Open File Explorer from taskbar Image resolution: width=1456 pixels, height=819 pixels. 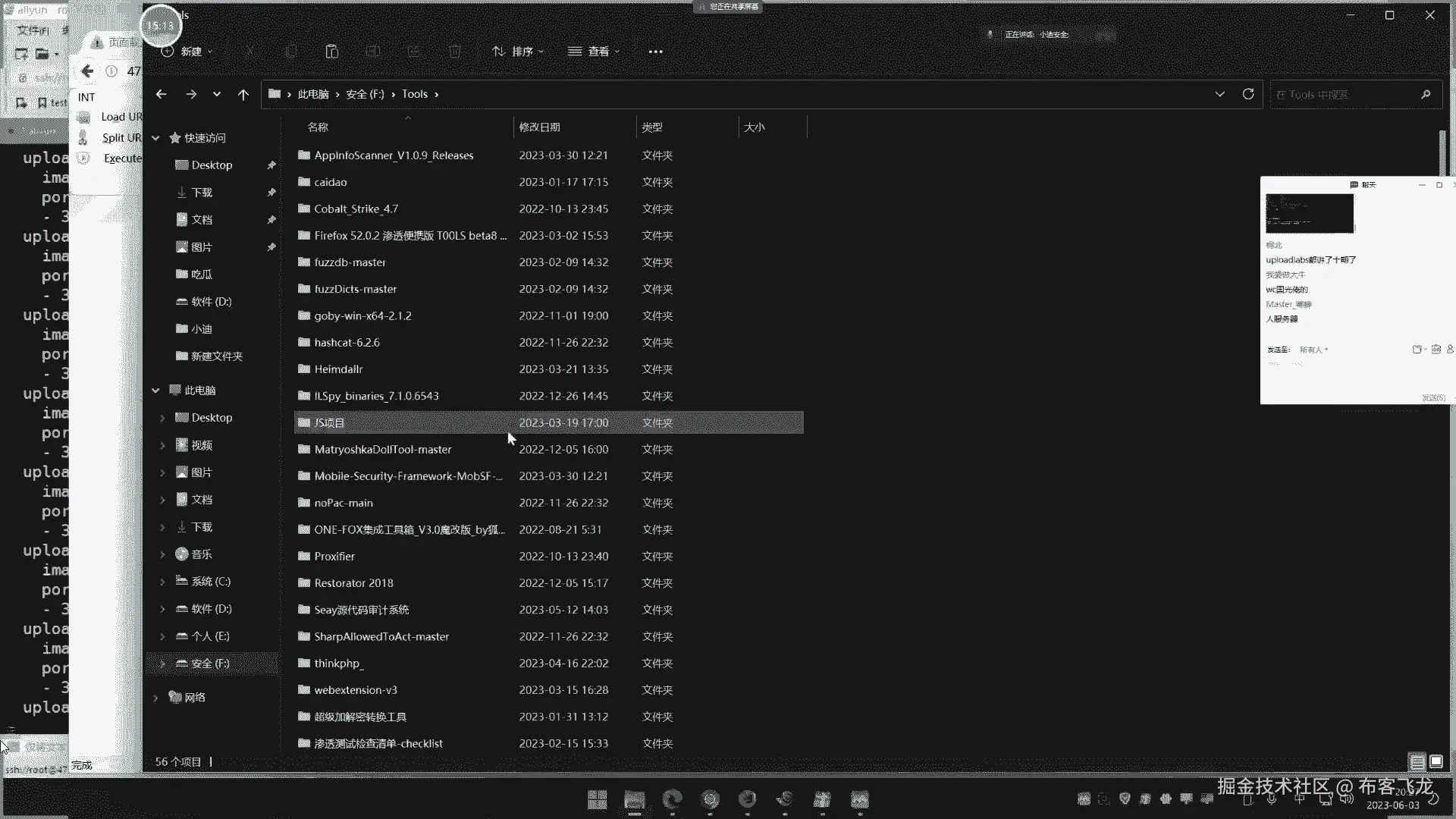tap(634, 799)
